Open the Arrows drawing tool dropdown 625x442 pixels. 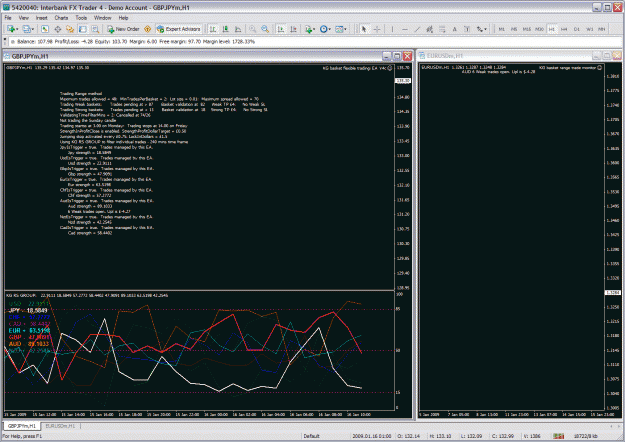point(481,29)
